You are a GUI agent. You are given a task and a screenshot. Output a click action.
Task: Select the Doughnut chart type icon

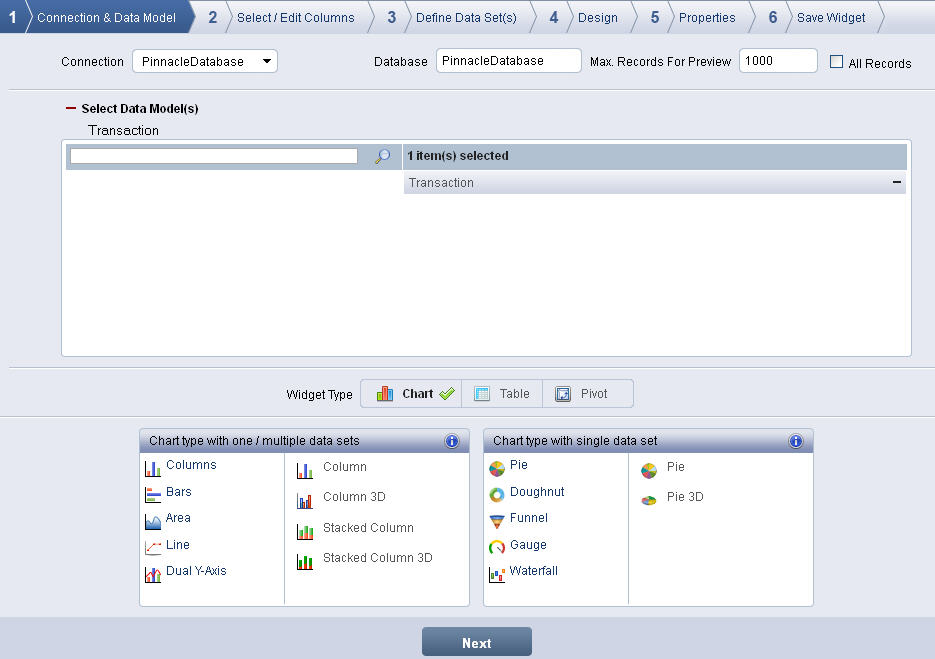tap(497, 494)
